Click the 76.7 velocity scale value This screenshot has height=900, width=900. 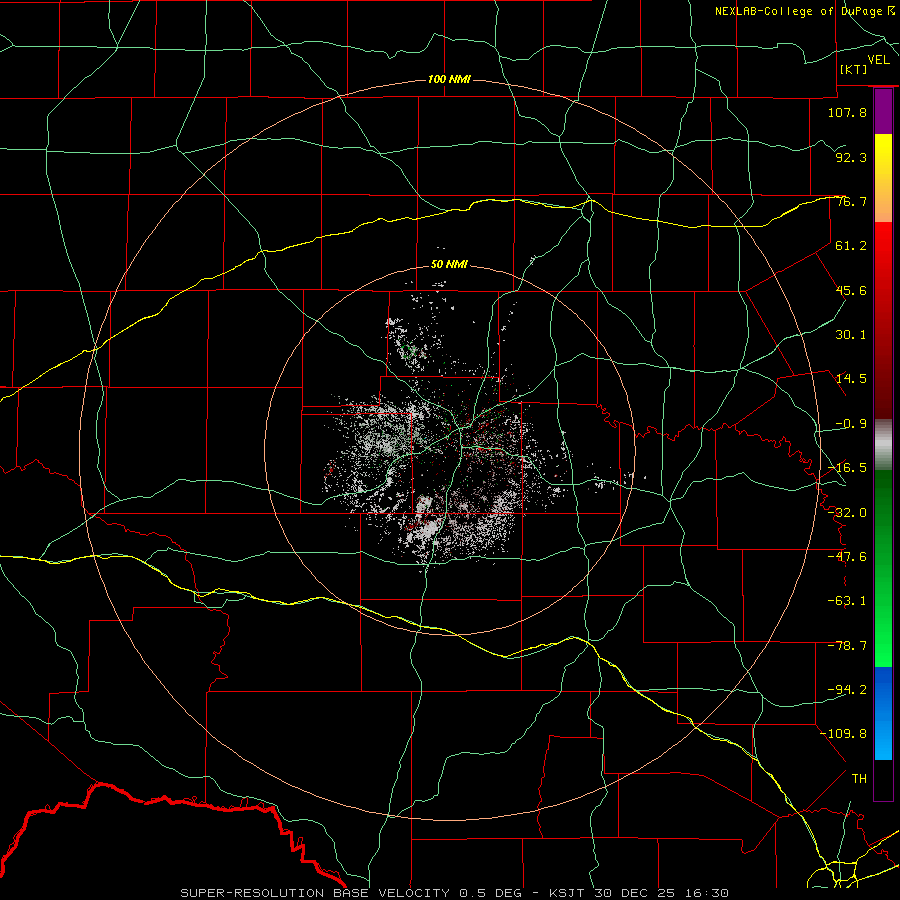[851, 201]
